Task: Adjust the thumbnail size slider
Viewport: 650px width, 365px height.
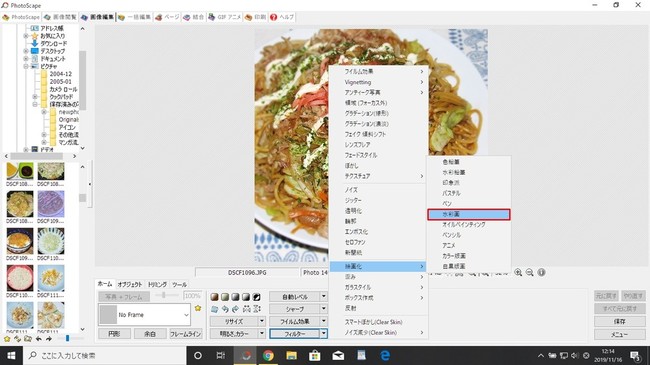Action: pyautogui.click(x=68, y=339)
